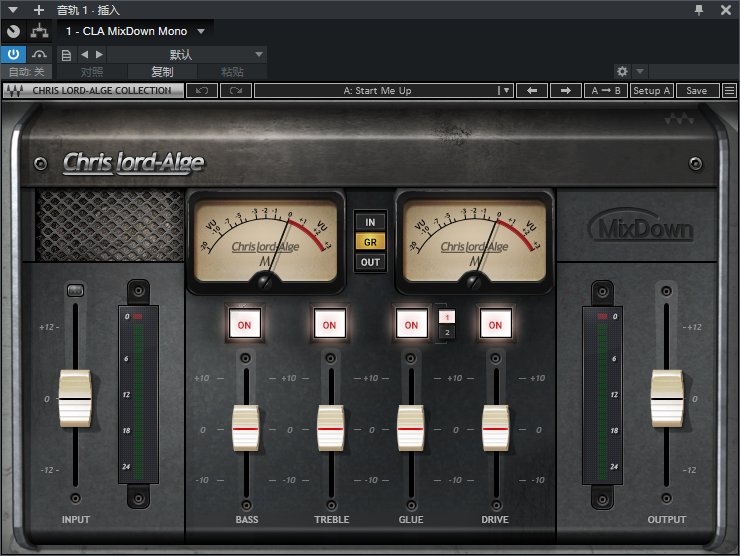Click the plus icon to add an insert
This screenshot has height=556, width=740.
(39, 10)
